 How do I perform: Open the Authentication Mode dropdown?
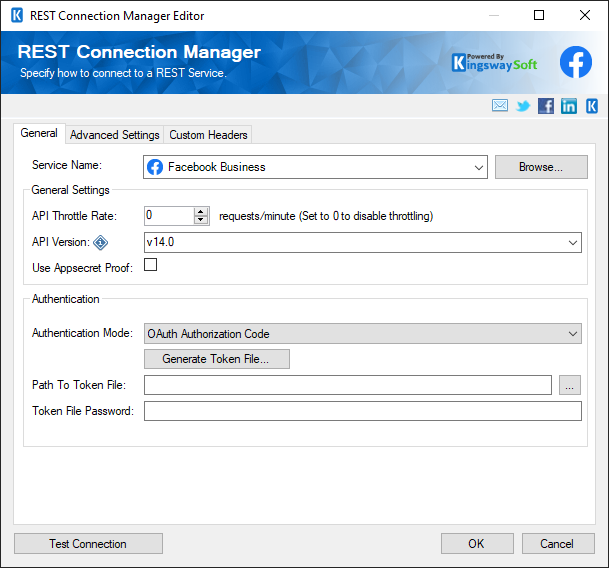[x=363, y=334]
